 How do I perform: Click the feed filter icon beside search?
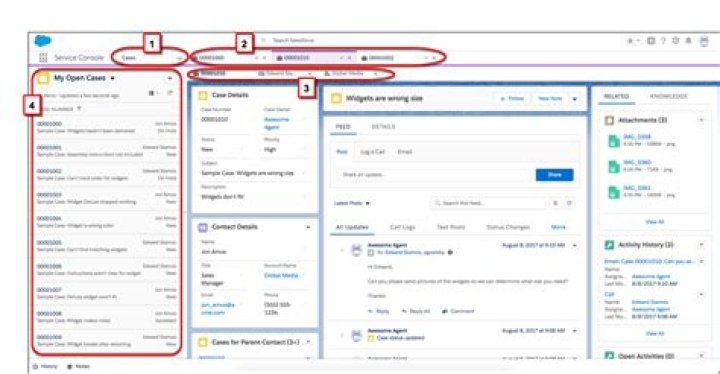(x=555, y=203)
